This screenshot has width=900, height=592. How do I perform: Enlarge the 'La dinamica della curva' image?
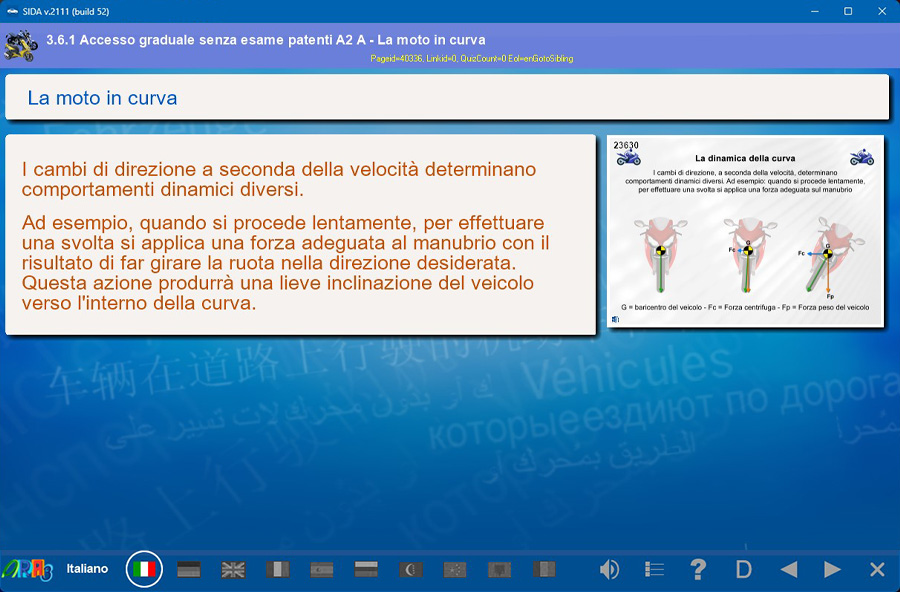[745, 230]
